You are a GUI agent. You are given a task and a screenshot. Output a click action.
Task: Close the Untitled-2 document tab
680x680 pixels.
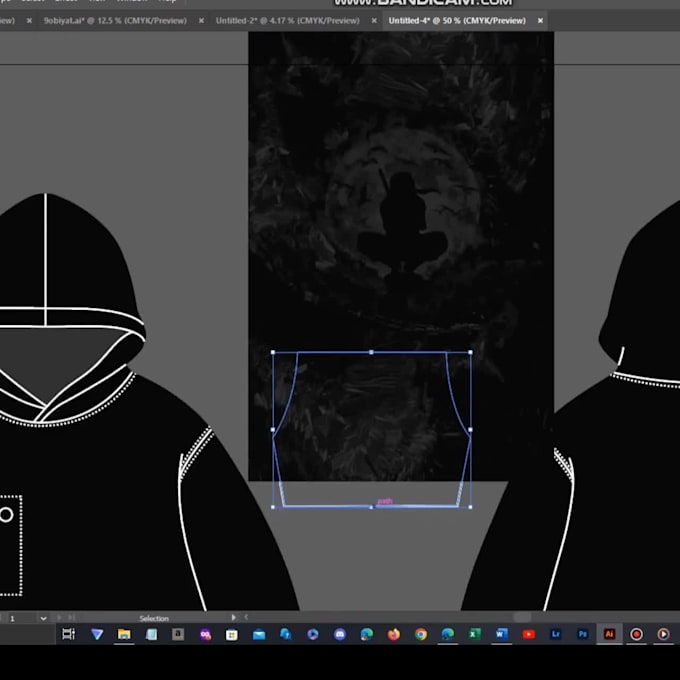(374, 20)
